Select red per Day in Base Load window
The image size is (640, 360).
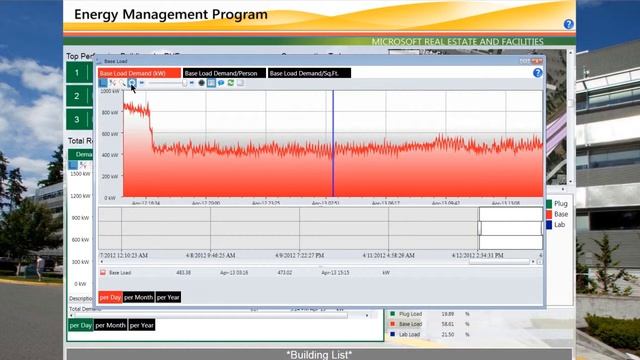[x=110, y=297]
